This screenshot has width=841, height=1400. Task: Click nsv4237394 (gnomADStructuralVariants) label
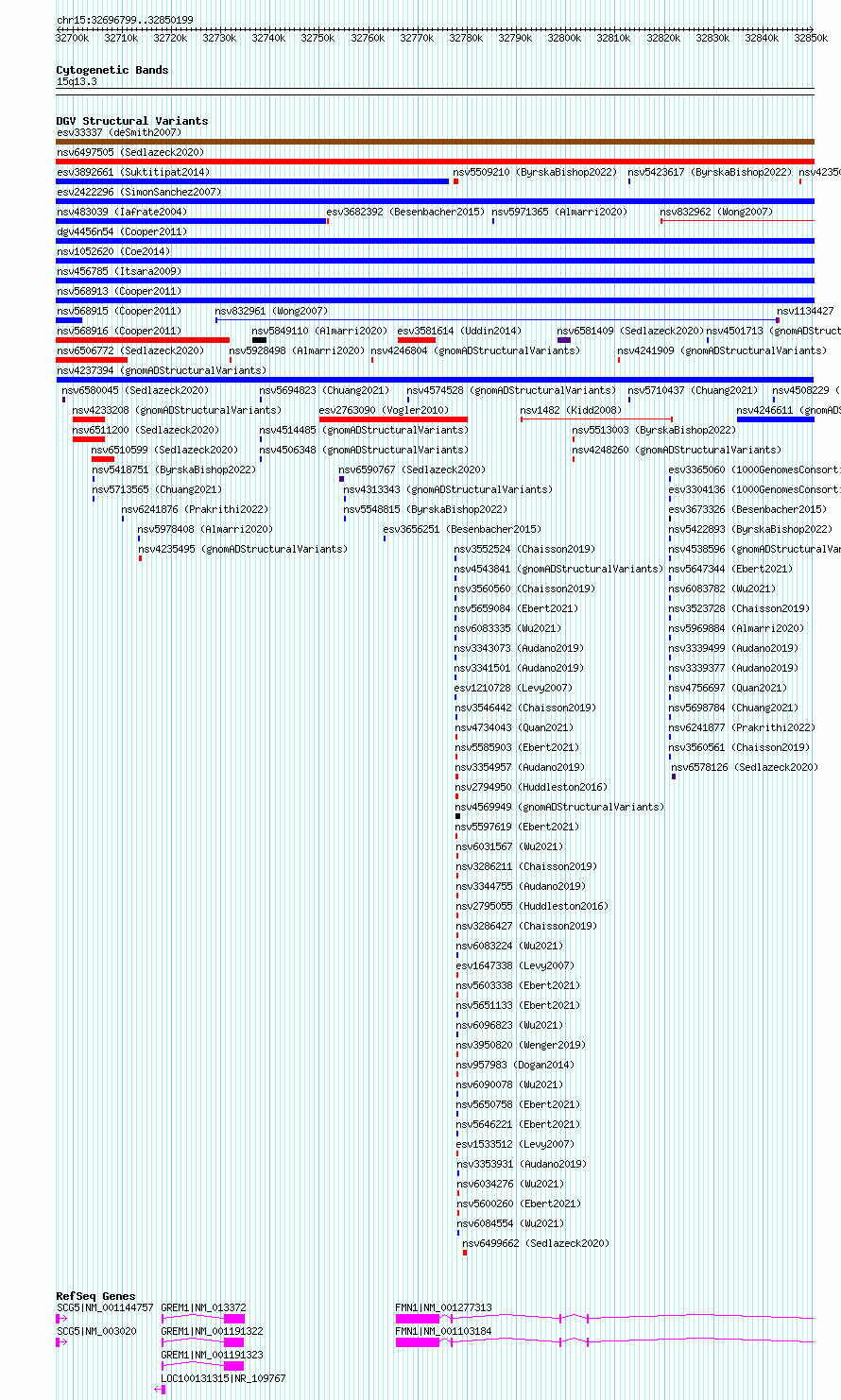162,370
